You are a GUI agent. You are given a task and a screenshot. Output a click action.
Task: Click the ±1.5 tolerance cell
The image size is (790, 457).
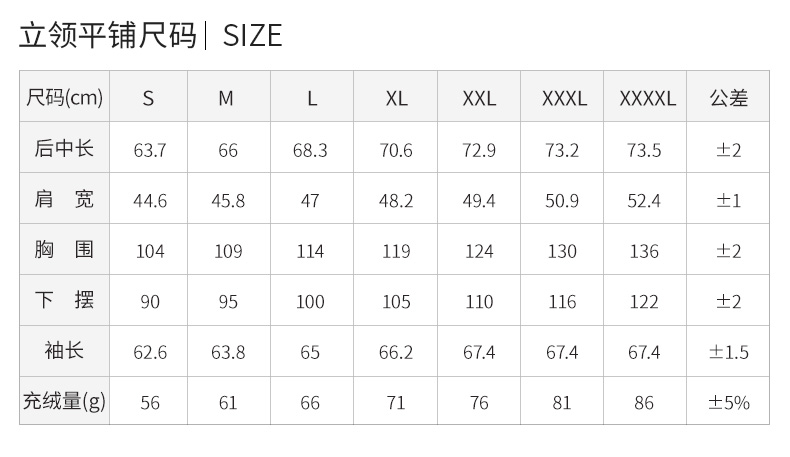[x=728, y=352]
